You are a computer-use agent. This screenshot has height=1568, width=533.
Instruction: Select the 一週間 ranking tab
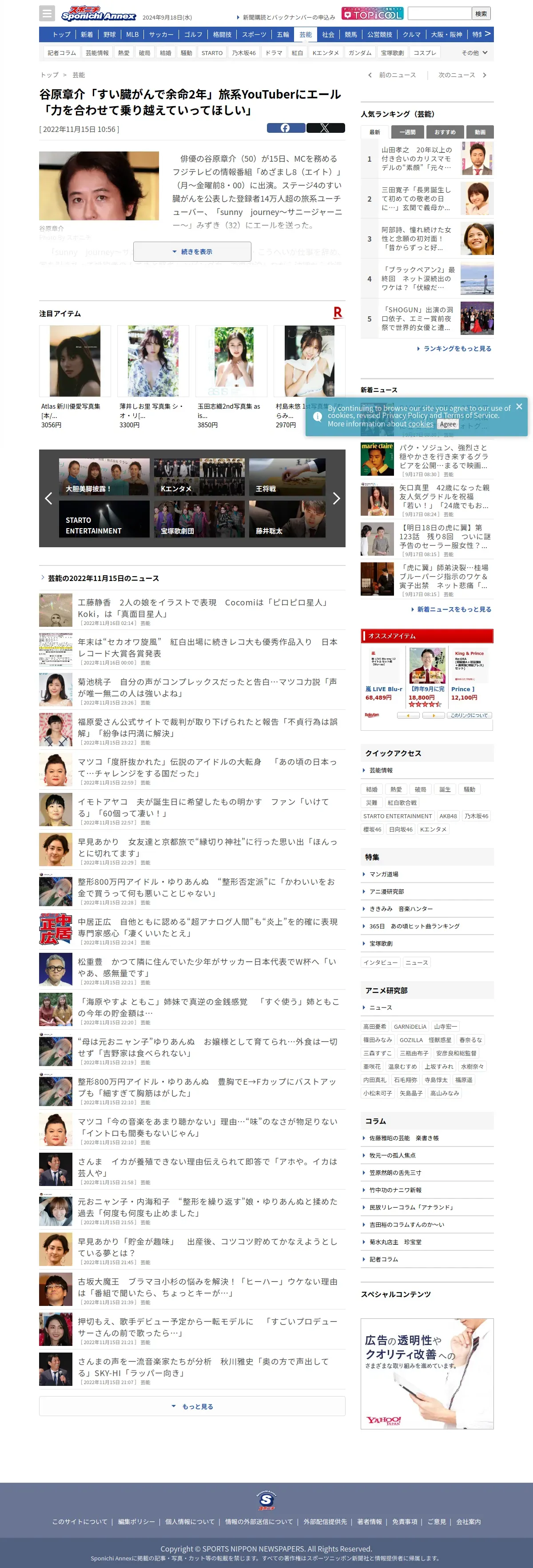pos(408,132)
